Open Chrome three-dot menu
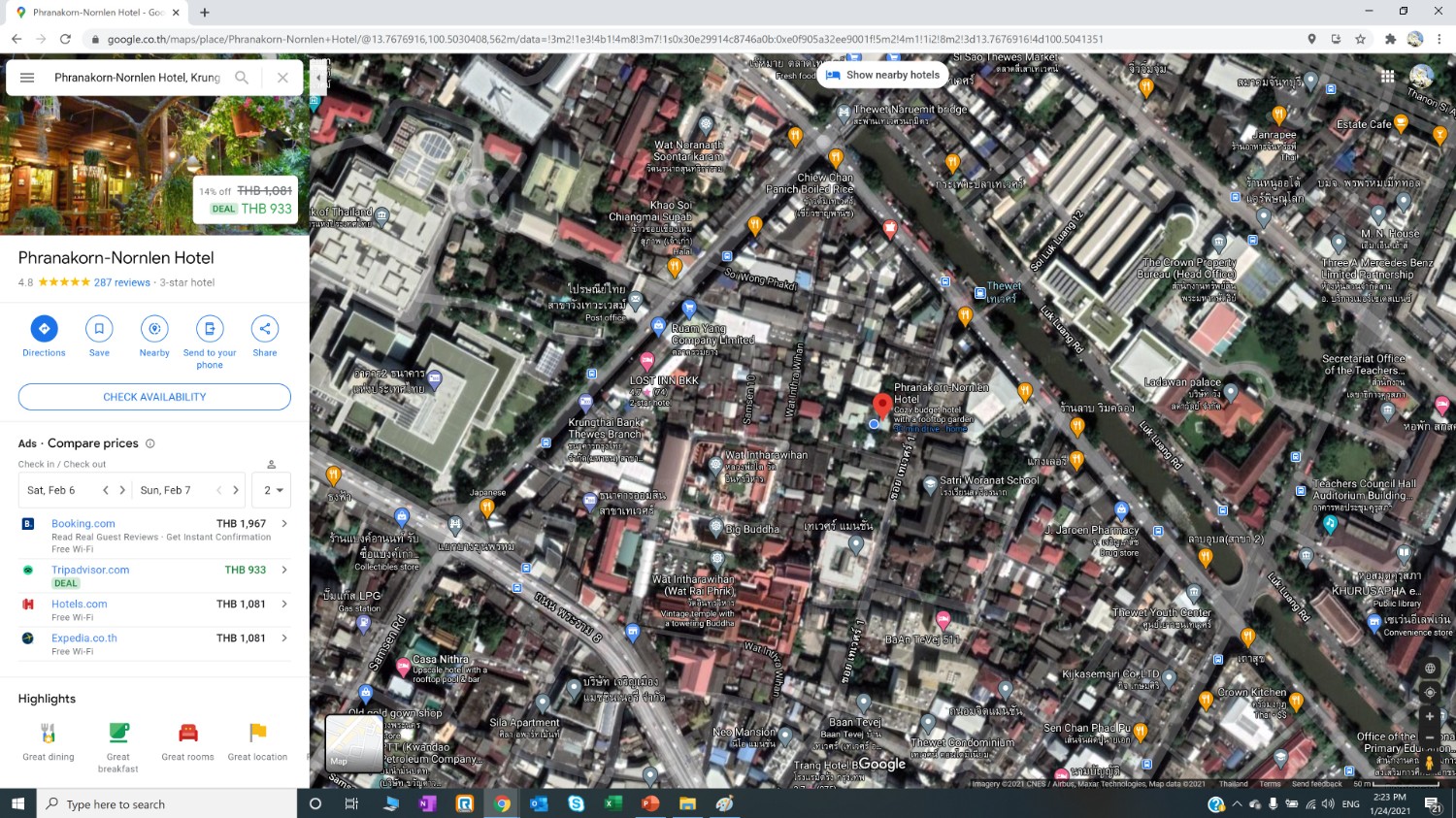1456x818 pixels. pyautogui.click(x=1439, y=39)
